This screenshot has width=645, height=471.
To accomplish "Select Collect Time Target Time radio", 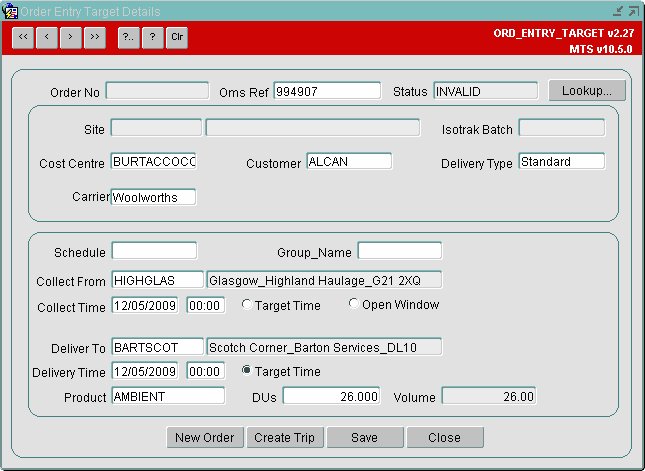I will coord(246,304).
